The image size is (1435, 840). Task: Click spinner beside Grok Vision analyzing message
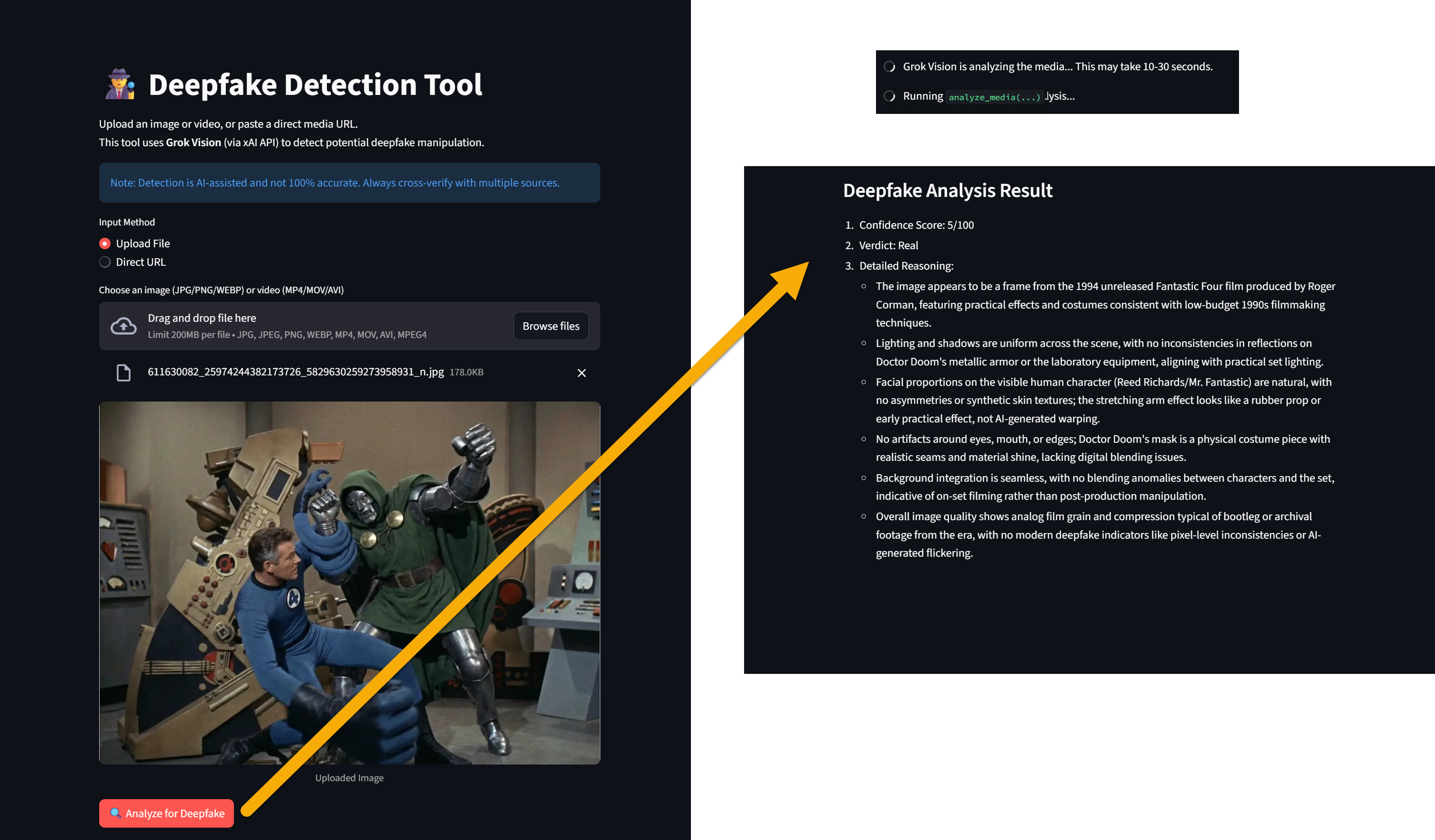[x=889, y=66]
